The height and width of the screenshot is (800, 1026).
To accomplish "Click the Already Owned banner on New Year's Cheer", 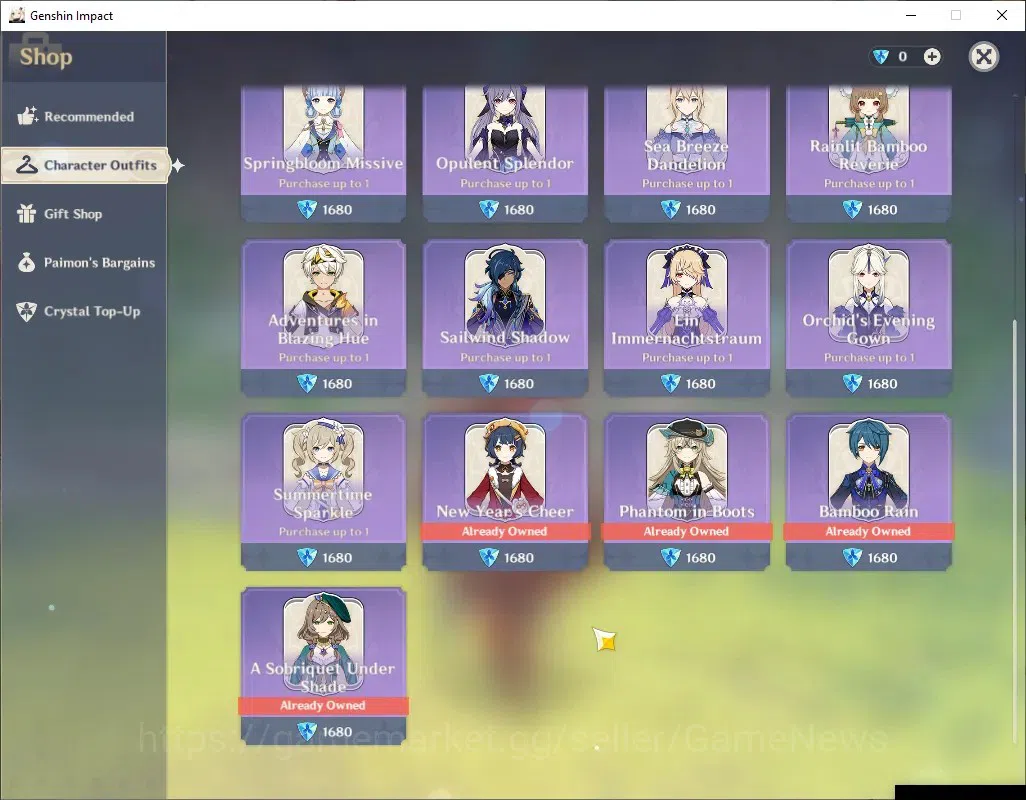I will 504,531.
